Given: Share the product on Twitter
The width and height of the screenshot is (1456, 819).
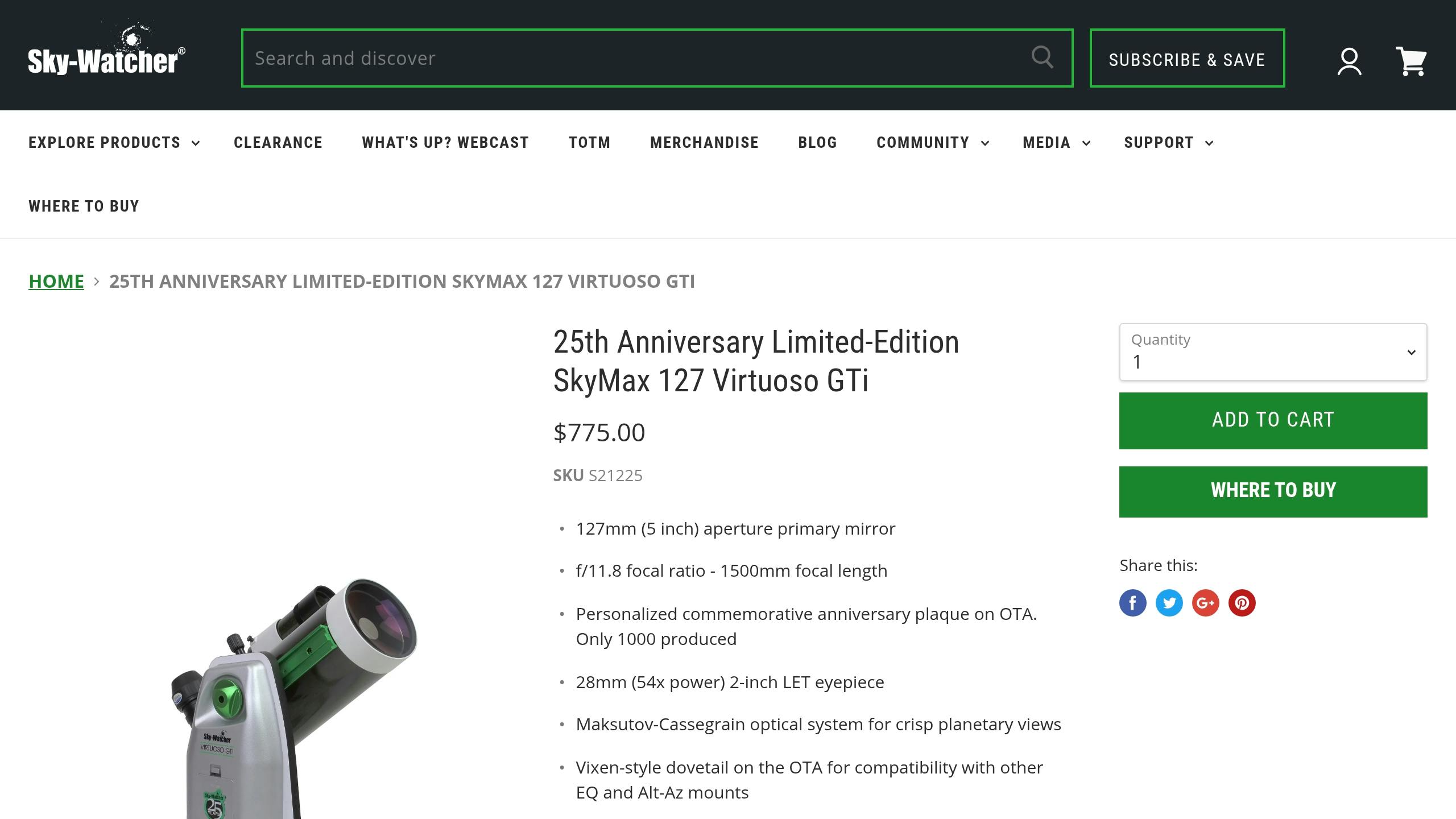Looking at the screenshot, I should (1169, 603).
